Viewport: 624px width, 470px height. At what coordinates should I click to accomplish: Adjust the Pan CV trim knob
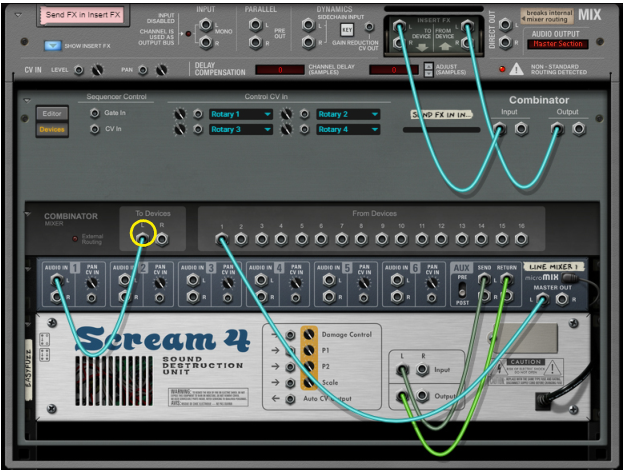[x=161, y=70]
